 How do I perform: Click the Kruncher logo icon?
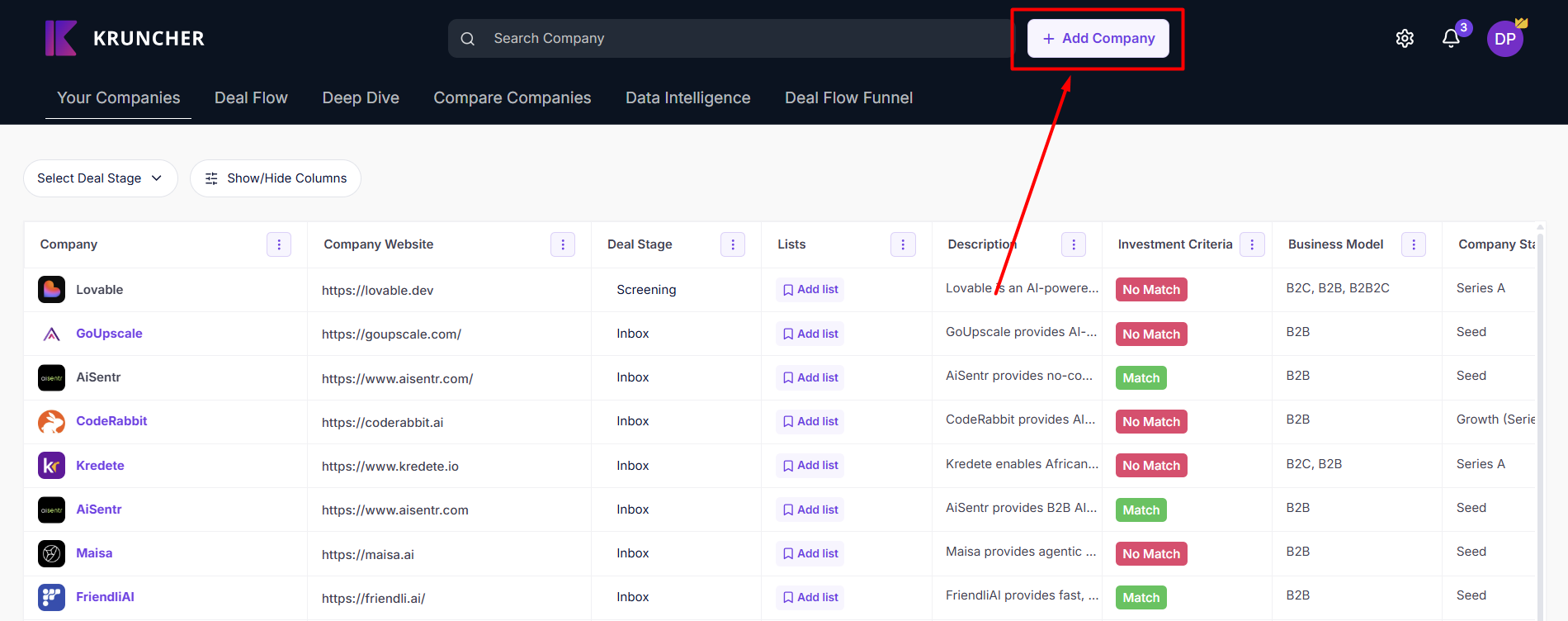(x=61, y=38)
